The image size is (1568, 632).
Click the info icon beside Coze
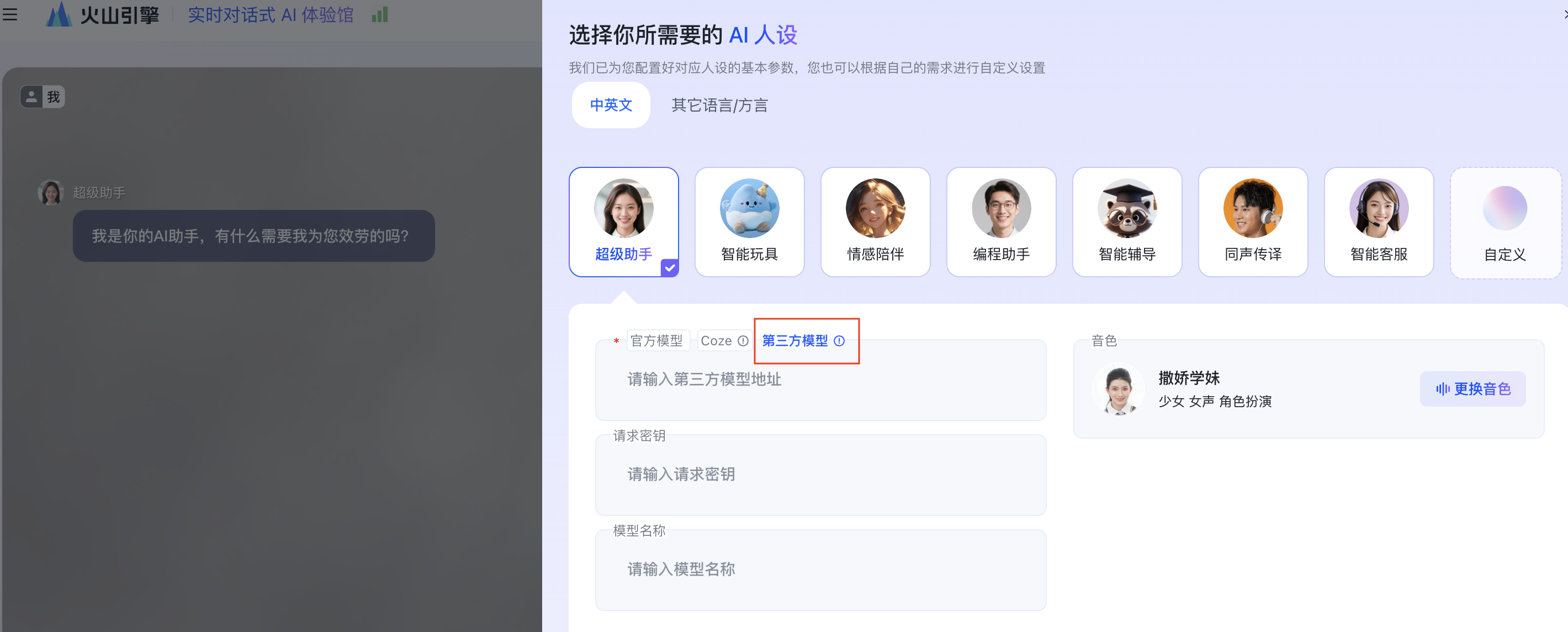click(x=743, y=341)
